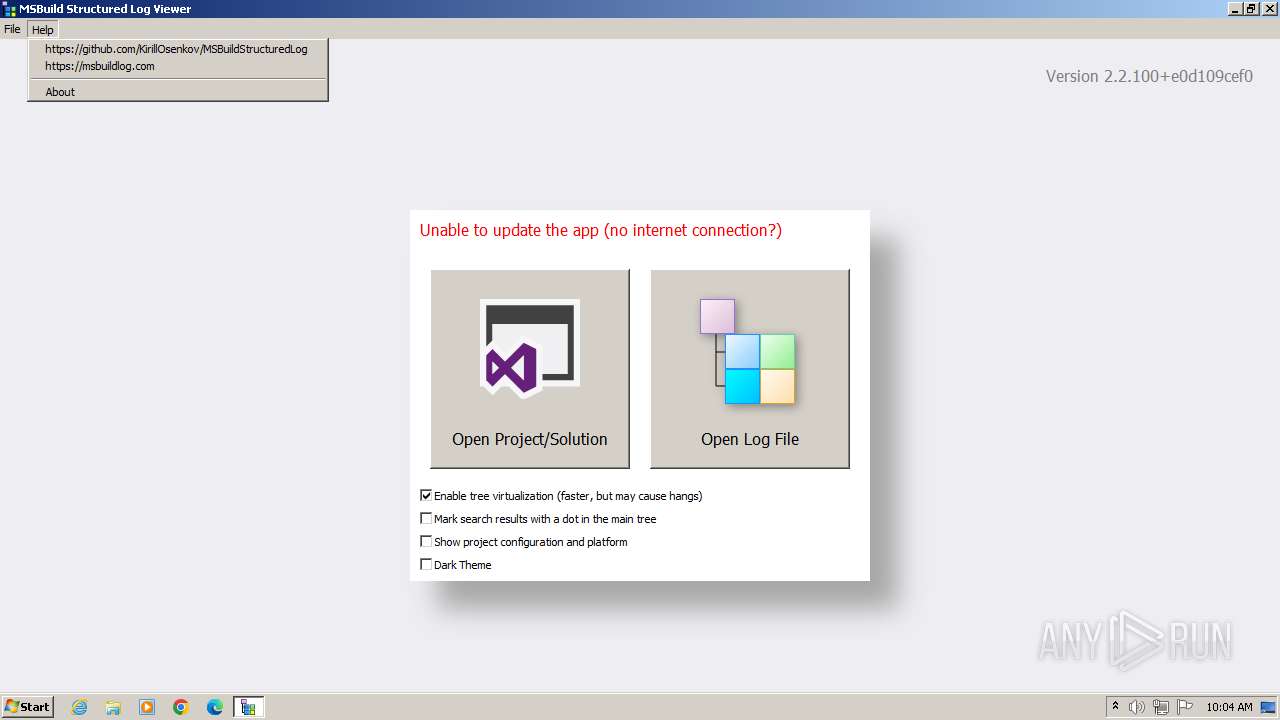Close the Log Viewer window

pyautogui.click(x=1269, y=9)
